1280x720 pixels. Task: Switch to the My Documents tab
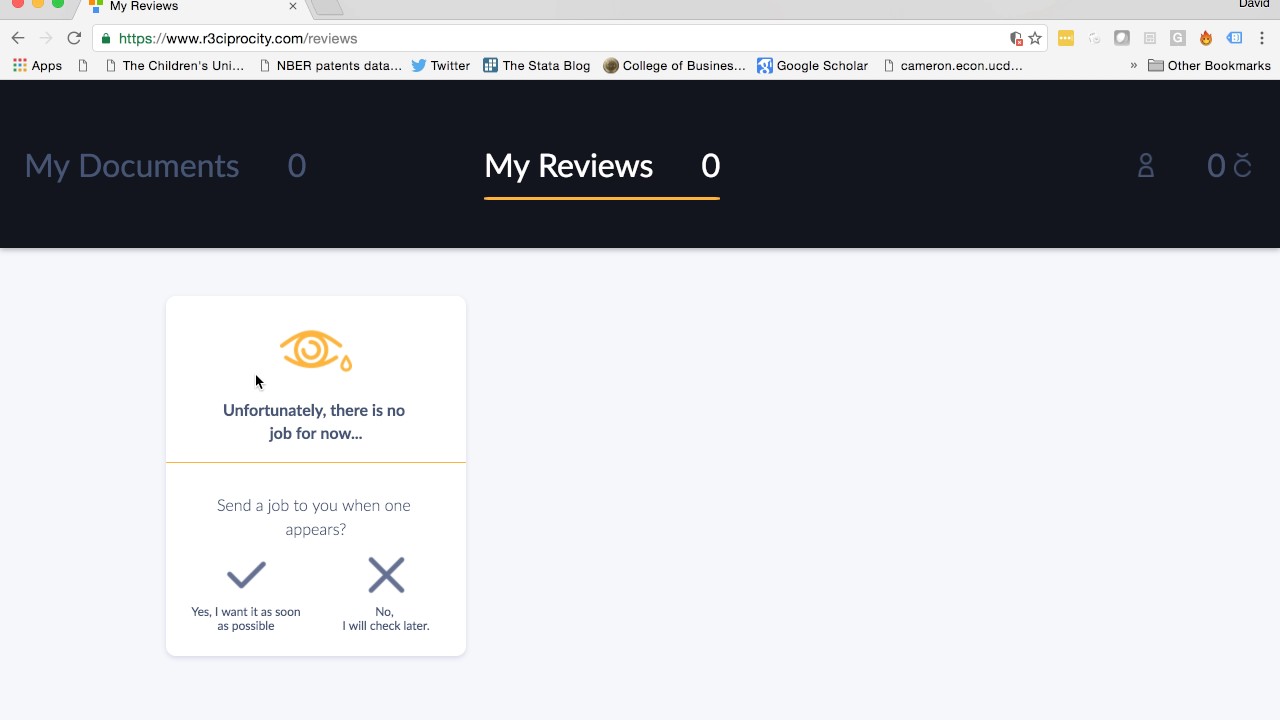pos(132,165)
